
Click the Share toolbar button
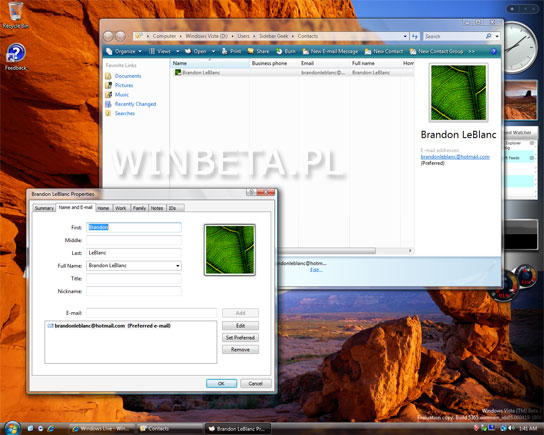[258, 51]
